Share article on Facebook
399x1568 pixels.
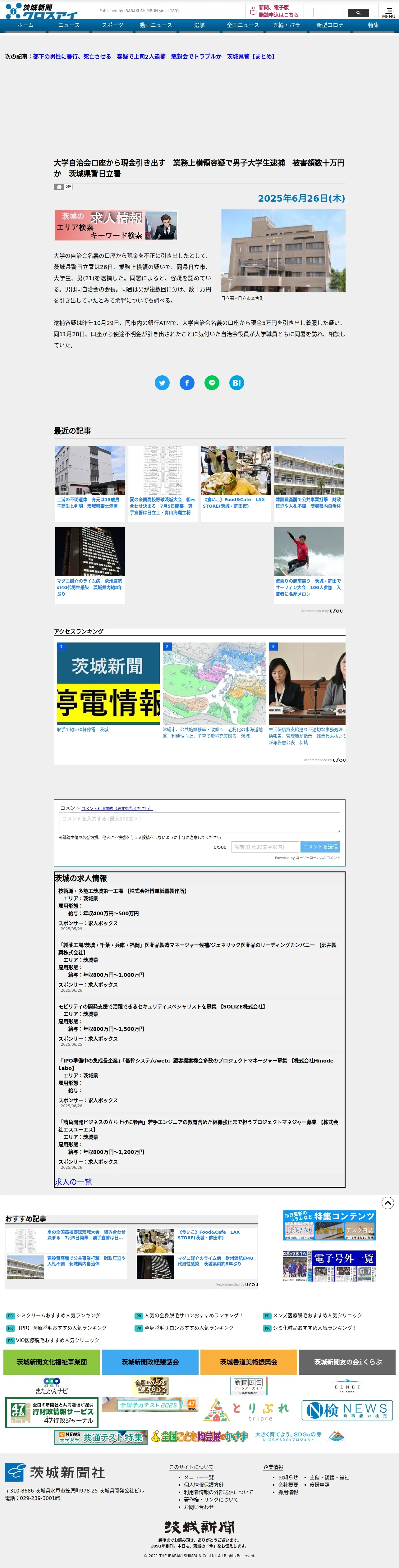[187, 382]
